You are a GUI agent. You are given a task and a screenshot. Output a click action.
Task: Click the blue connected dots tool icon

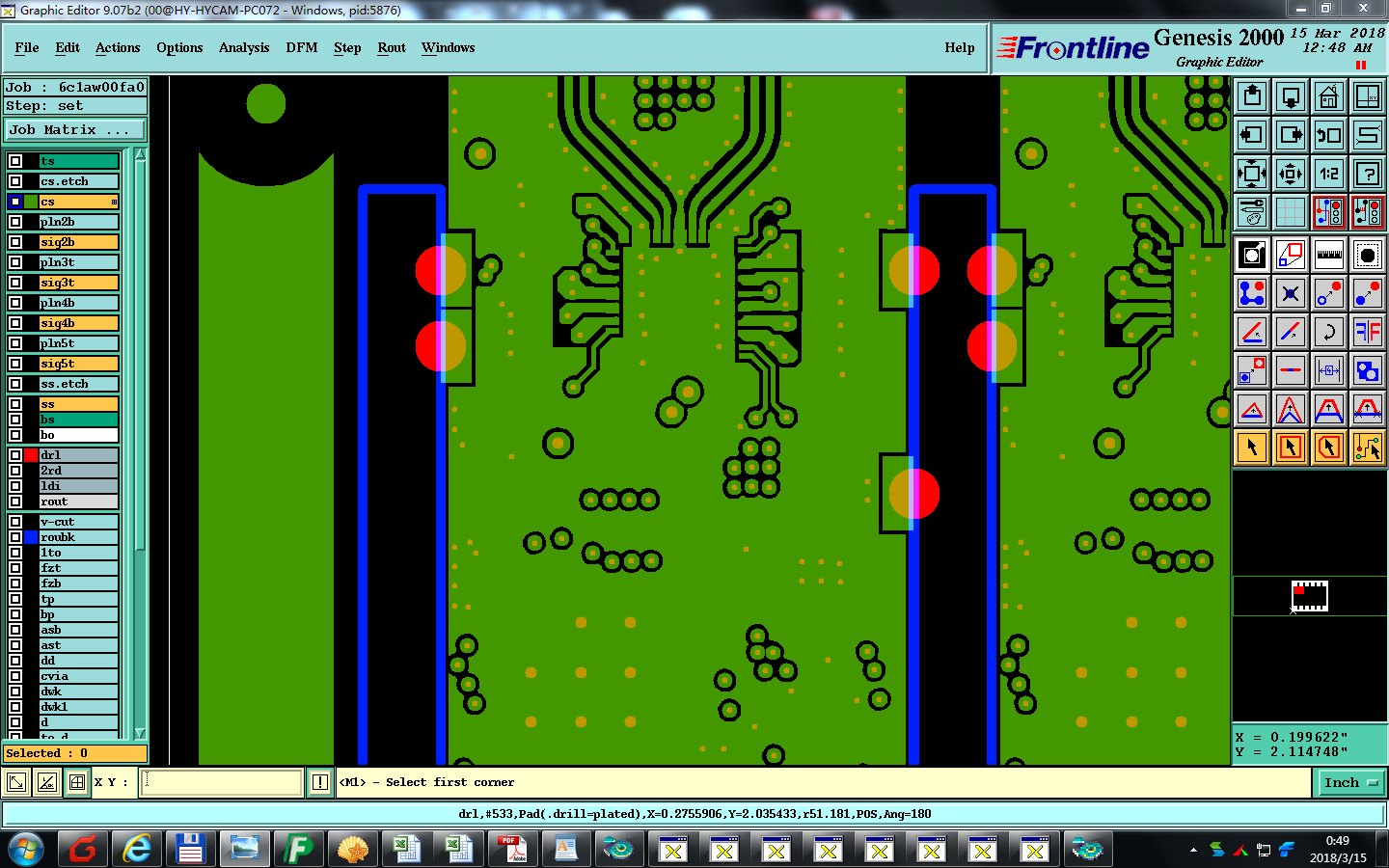1252,293
